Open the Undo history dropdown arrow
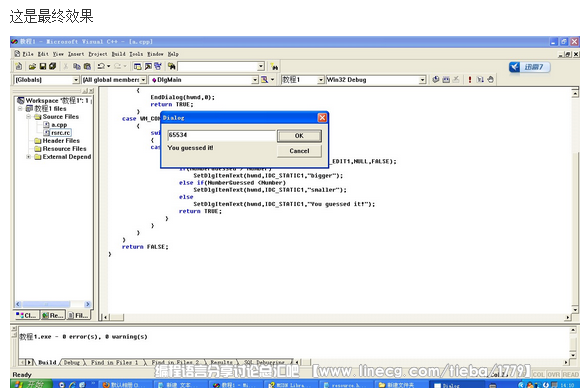Screen dimensions: 581x388 click(109, 66)
